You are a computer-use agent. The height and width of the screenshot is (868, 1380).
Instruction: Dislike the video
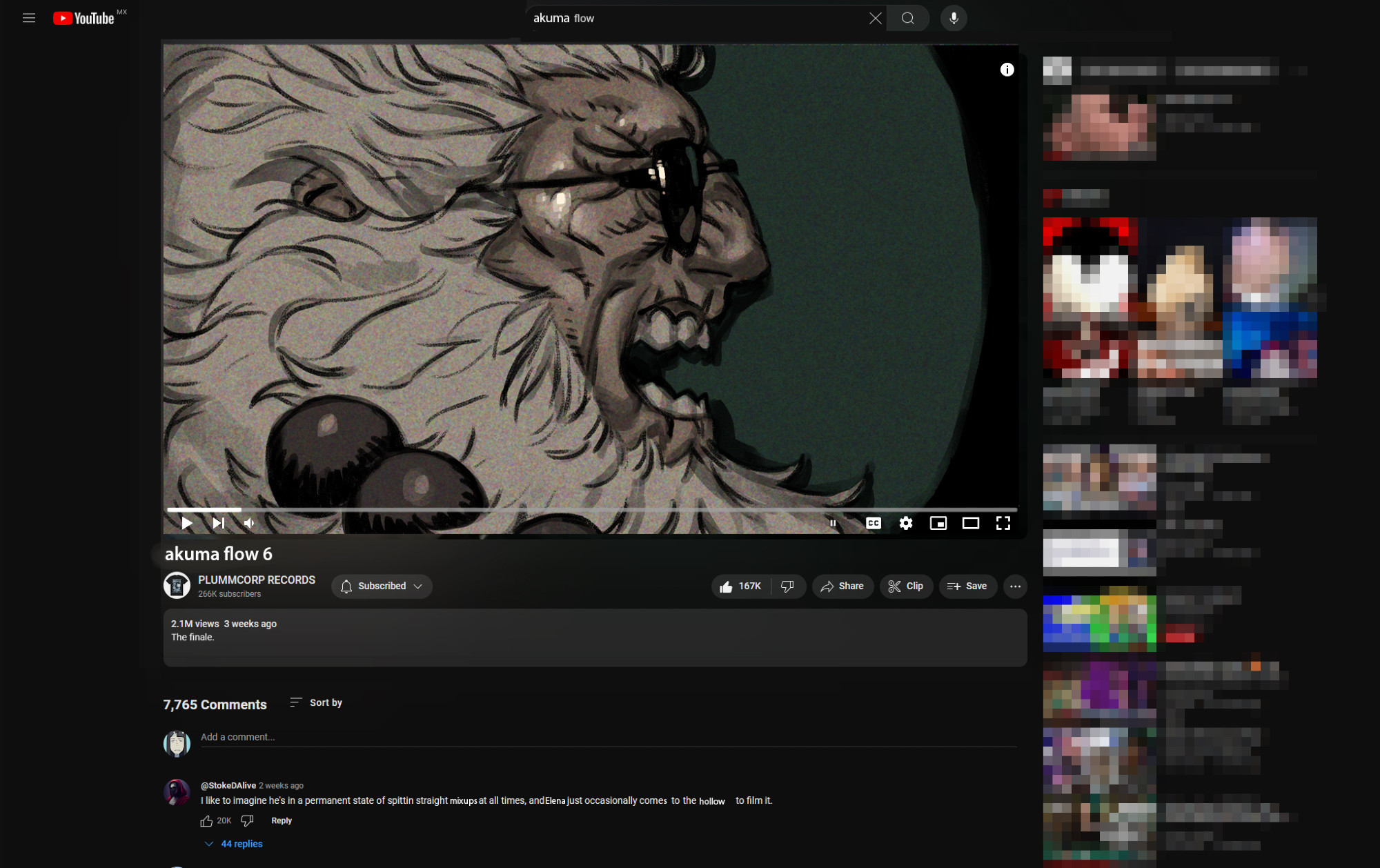click(788, 586)
